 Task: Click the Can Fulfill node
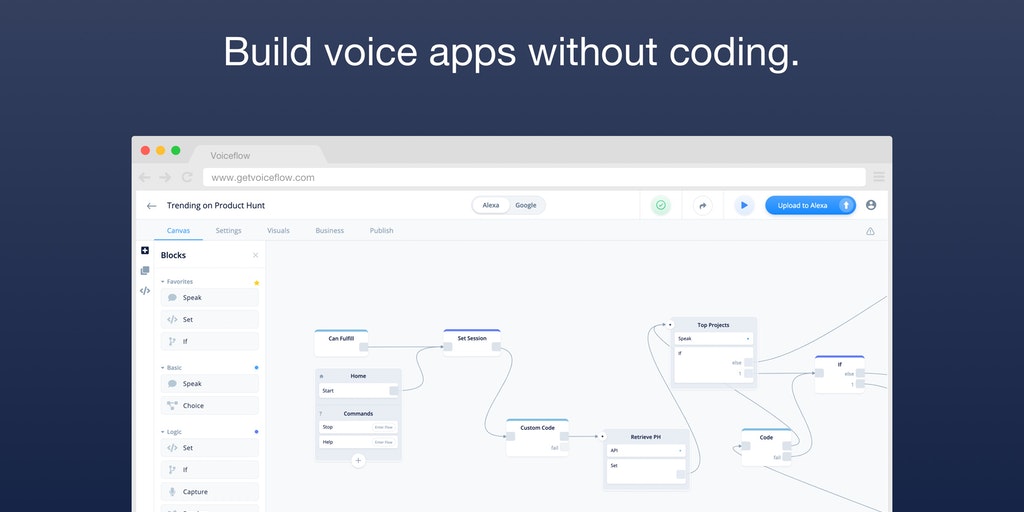tap(341, 343)
